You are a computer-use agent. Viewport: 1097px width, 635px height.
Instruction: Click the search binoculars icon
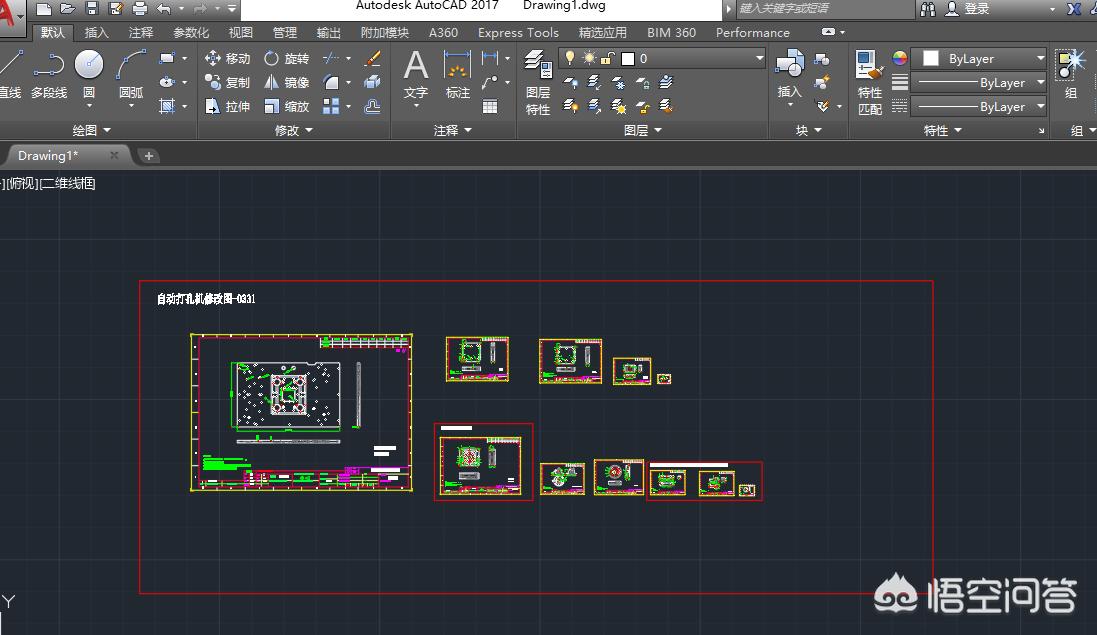tap(928, 8)
